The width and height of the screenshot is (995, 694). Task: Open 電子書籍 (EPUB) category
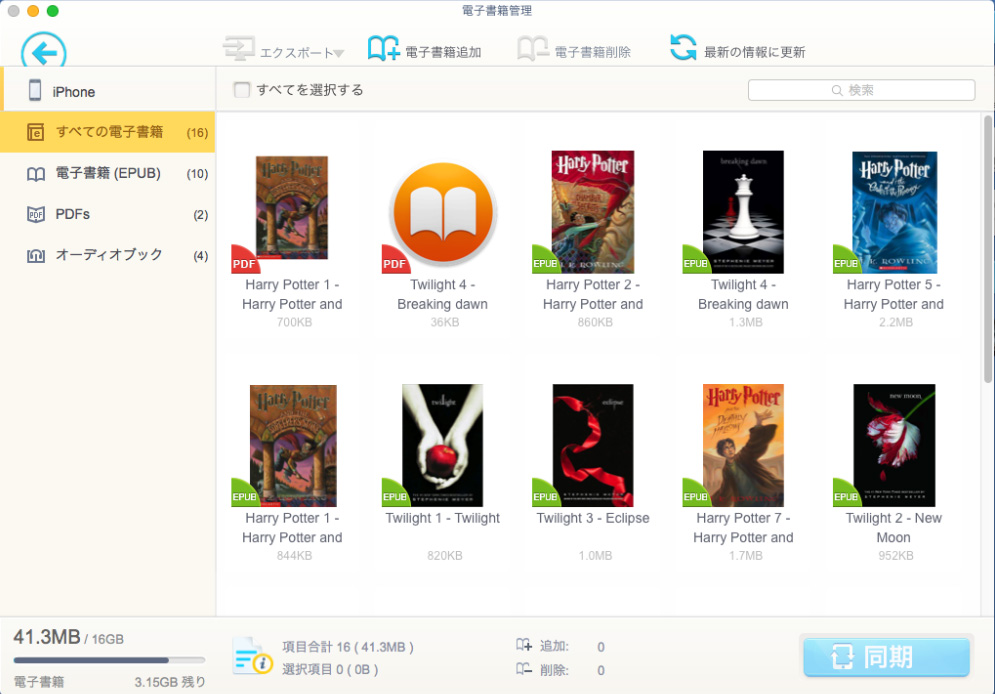coord(107,173)
